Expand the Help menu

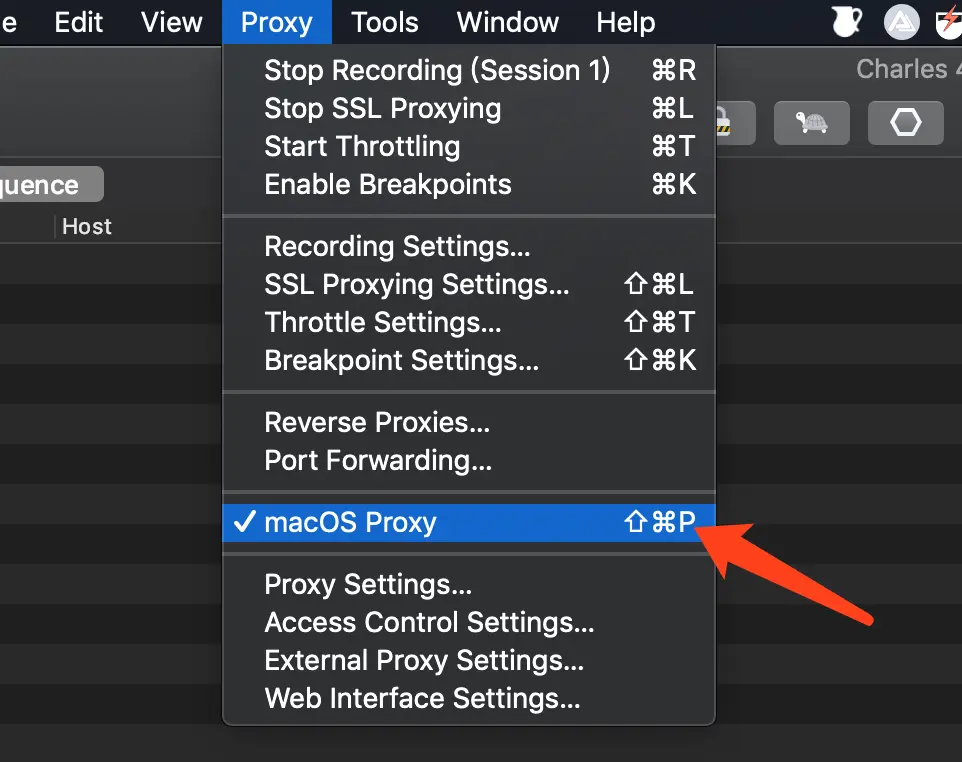tap(626, 22)
